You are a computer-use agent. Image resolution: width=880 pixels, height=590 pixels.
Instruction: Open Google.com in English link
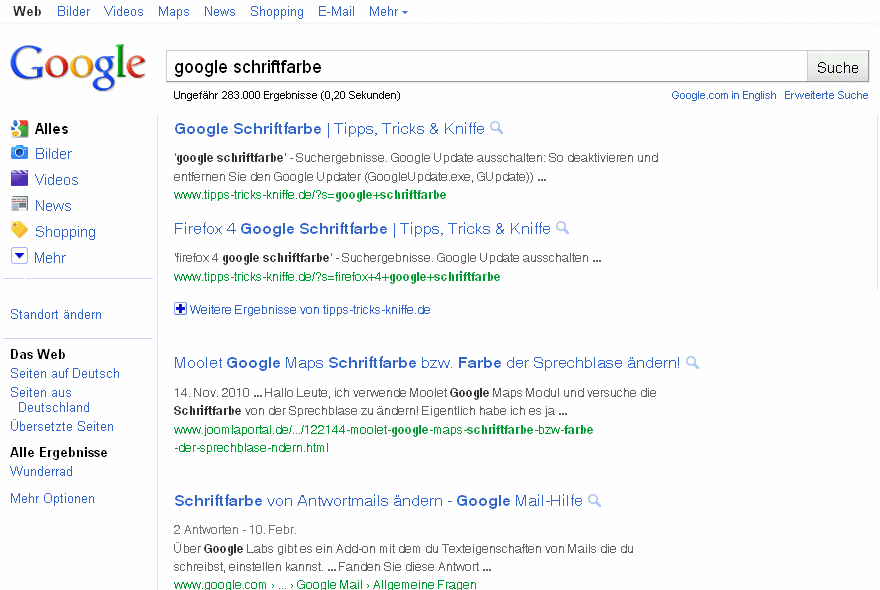pyautogui.click(x=723, y=95)
